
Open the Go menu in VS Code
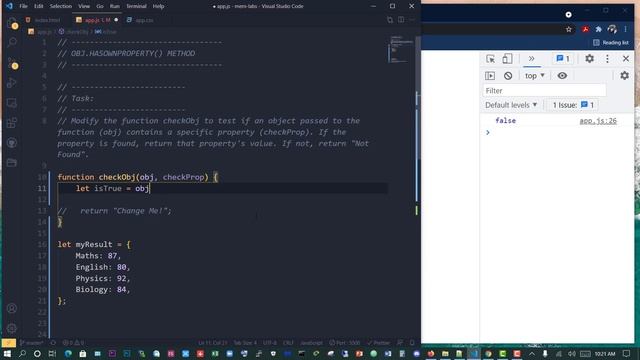pos(100,6)
